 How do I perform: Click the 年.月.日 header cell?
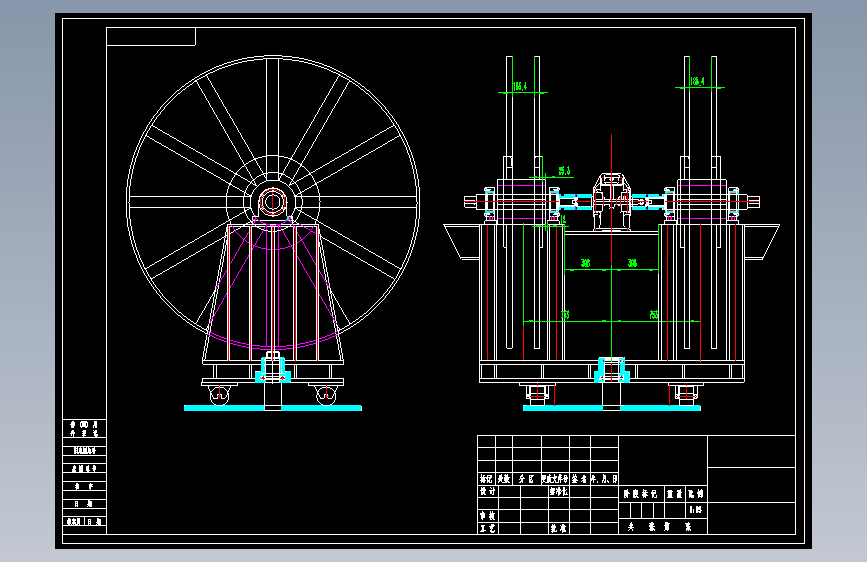604,479
